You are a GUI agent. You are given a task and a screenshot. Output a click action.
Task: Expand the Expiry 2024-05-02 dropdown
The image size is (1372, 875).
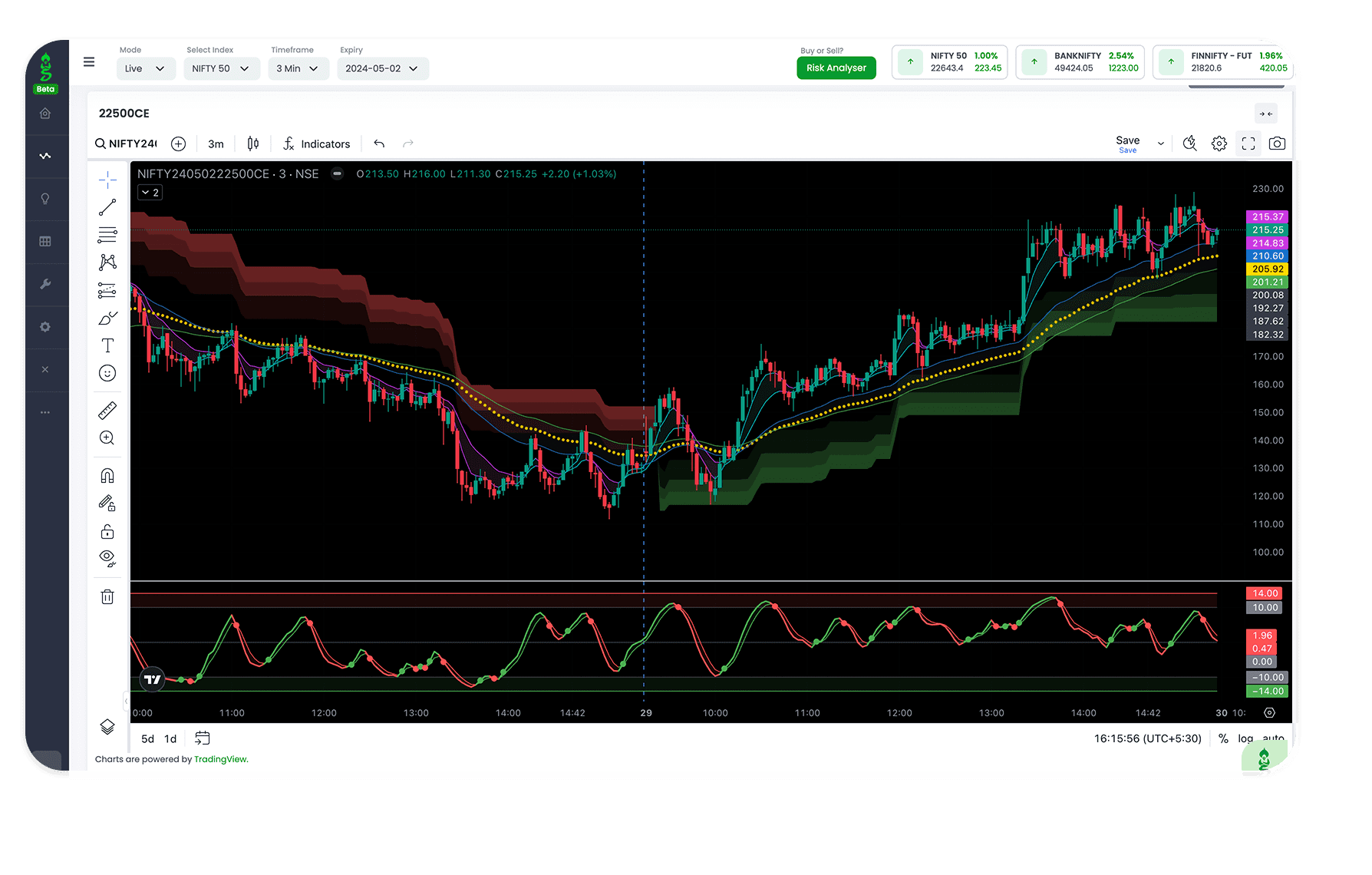(382, 68)
